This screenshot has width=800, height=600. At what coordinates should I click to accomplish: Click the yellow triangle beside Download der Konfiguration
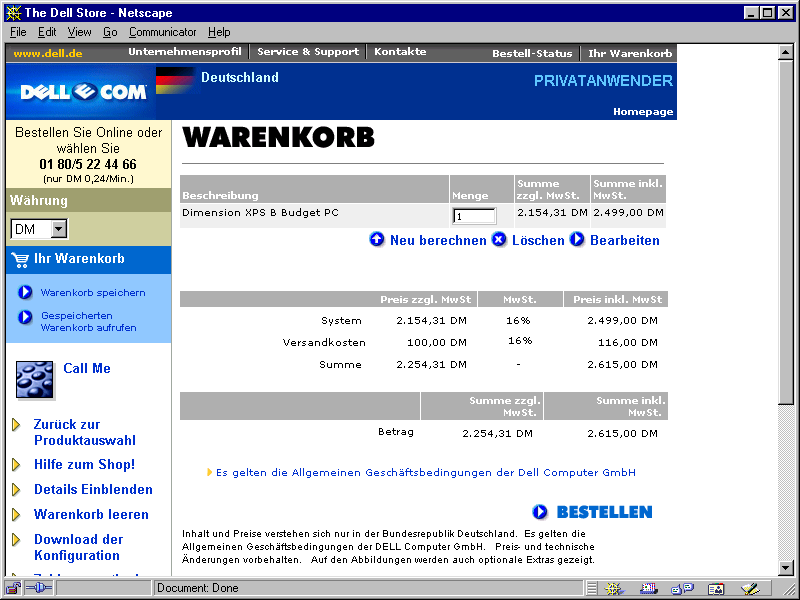tap(16, 539)
